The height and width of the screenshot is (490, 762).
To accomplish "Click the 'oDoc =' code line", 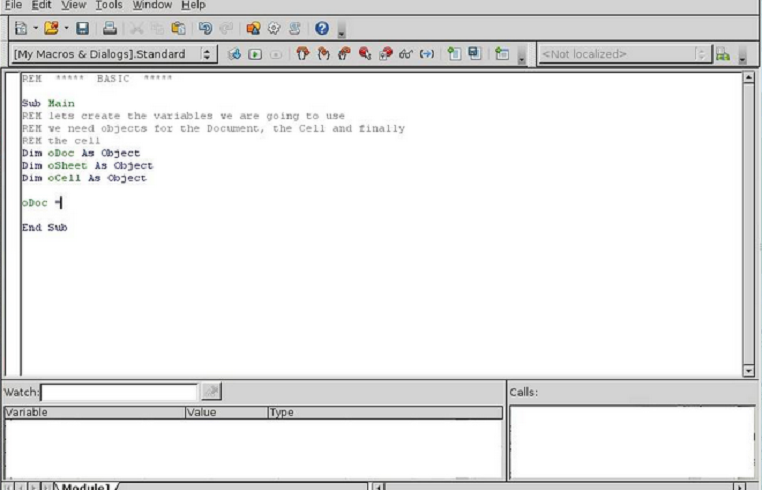I will click(42, 203).
